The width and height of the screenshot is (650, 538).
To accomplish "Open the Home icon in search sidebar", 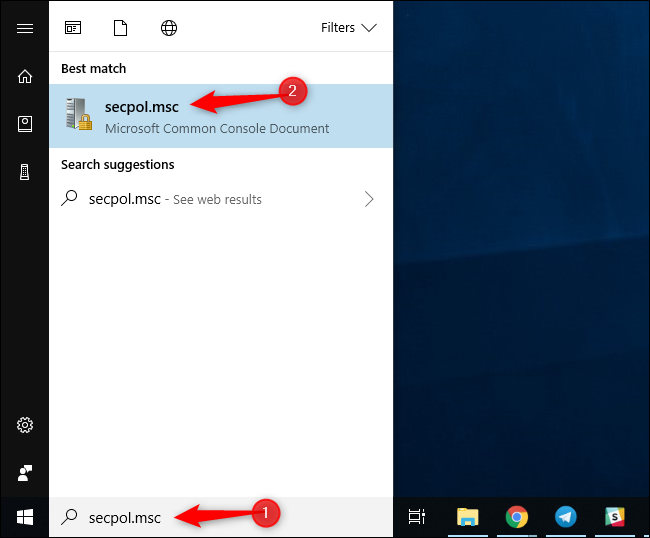I will click(x=25, y=76).
